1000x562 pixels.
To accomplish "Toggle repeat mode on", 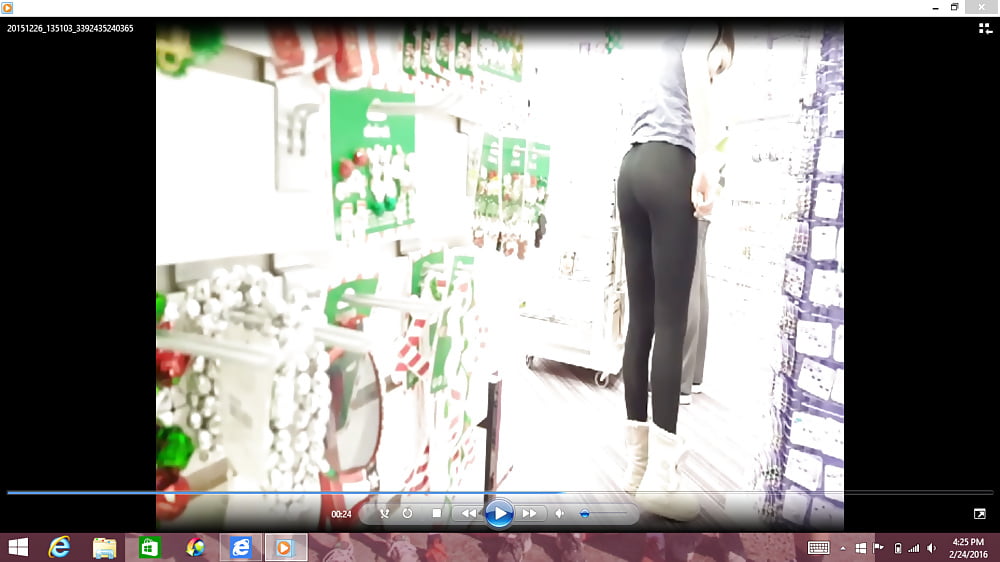I will tap(408, 513).
